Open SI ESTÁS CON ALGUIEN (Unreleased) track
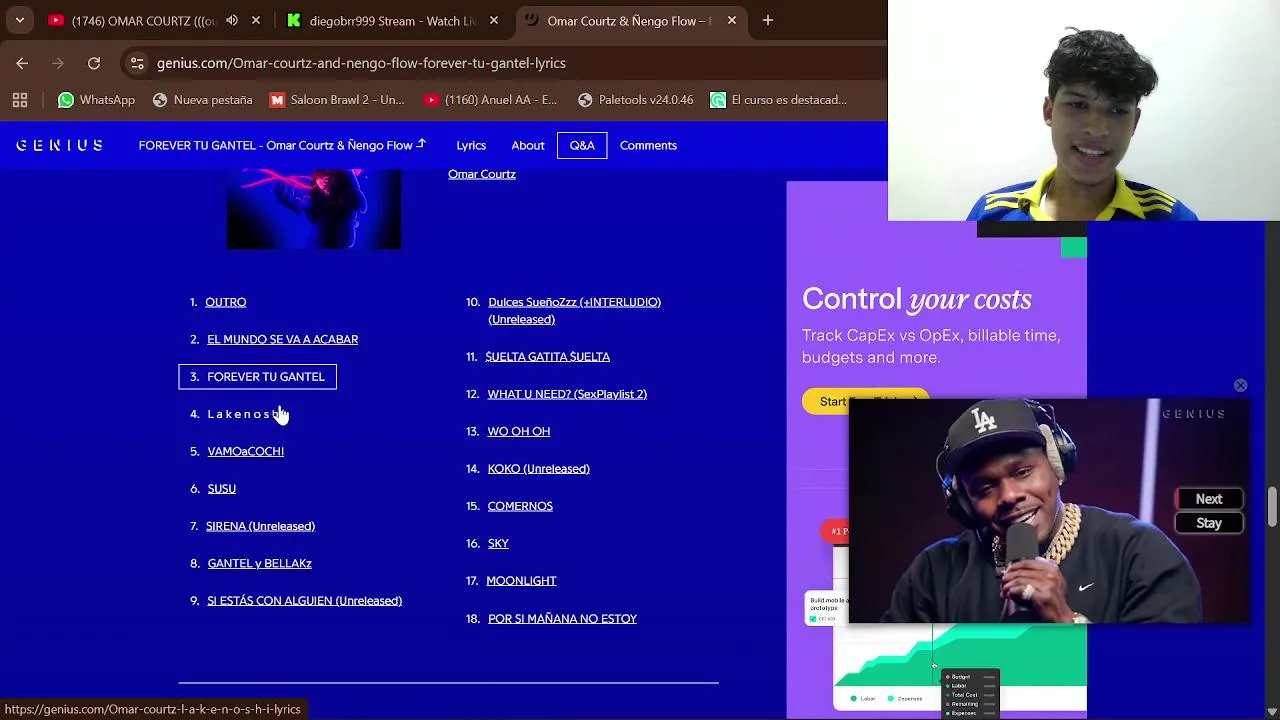This screenshot has height=720, width=1280. 304,601
